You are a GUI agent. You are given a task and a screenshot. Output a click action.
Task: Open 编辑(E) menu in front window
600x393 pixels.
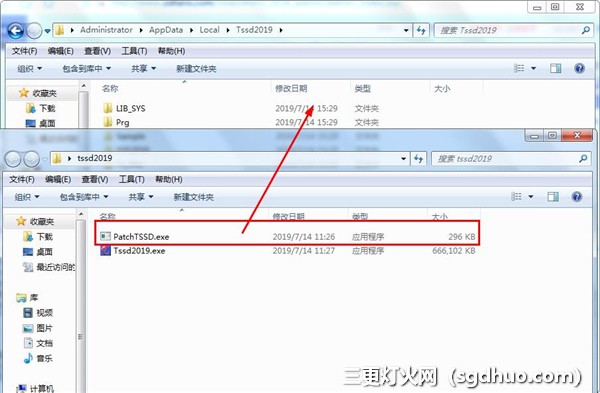click(x=58, y=179)
